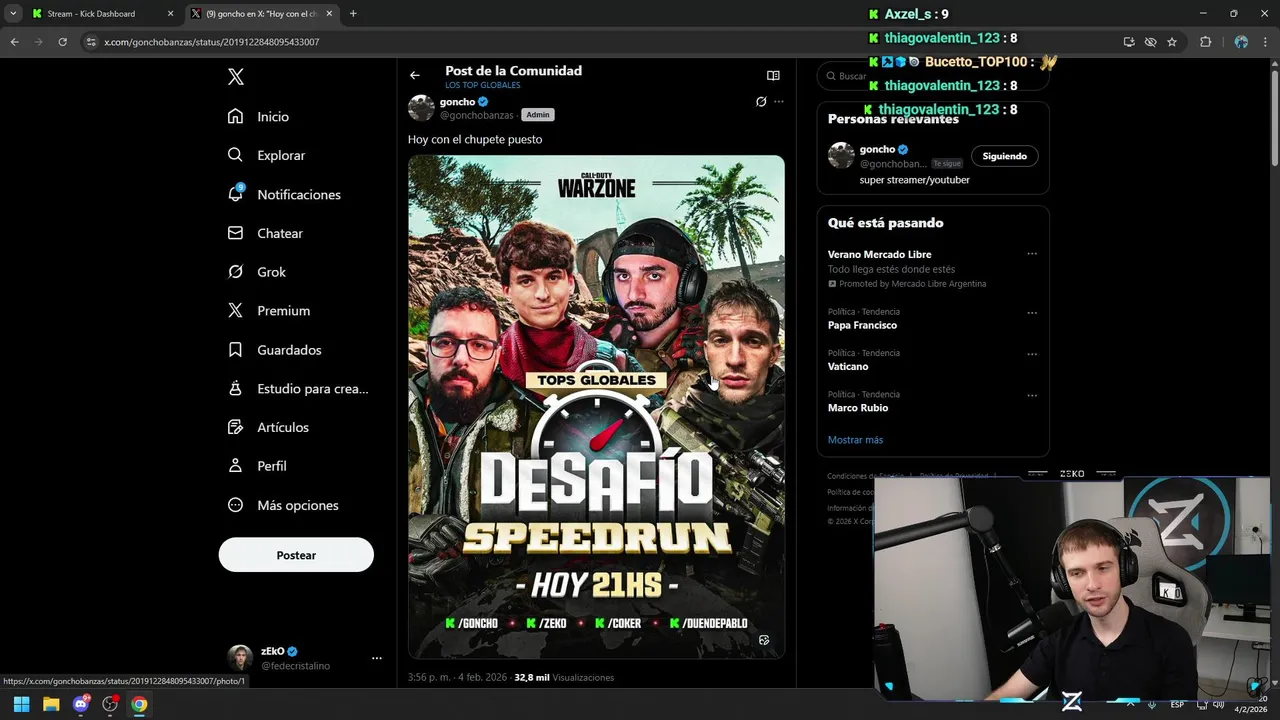The width and height of the screenshot is (1280, 720).
Task: Open options for Vaticano trend
Action: point(1032,354)
